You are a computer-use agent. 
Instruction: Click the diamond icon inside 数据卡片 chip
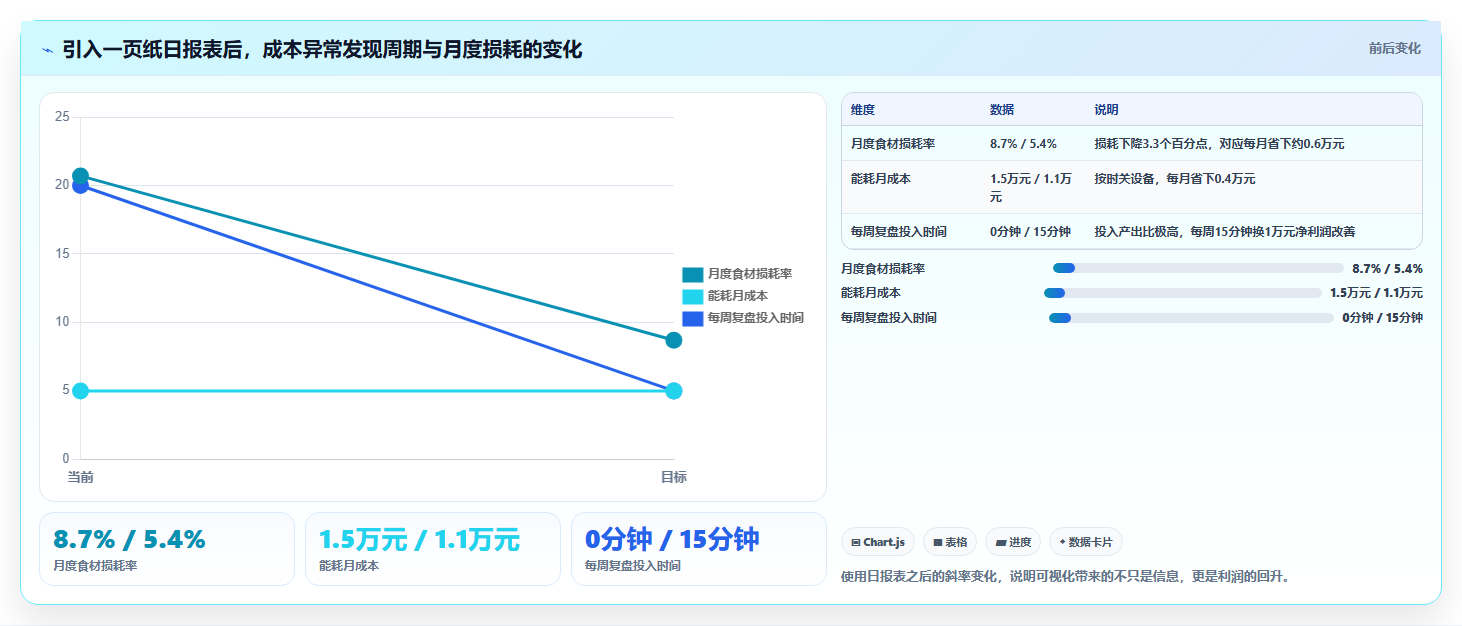(x=1063, y=542)
